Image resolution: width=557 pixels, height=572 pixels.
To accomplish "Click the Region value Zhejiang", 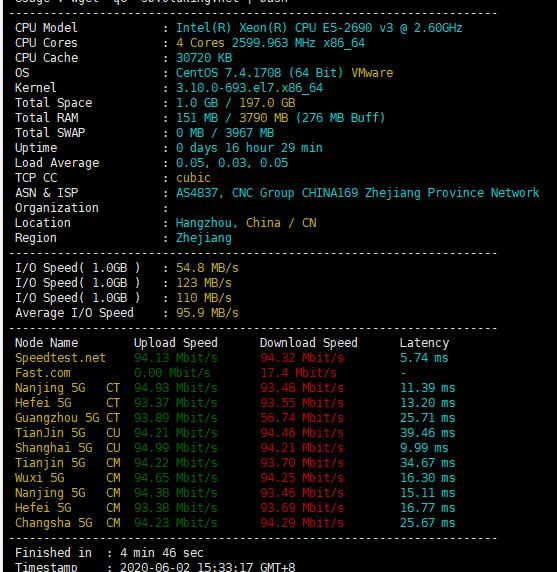I will click(x=204, y=238).
